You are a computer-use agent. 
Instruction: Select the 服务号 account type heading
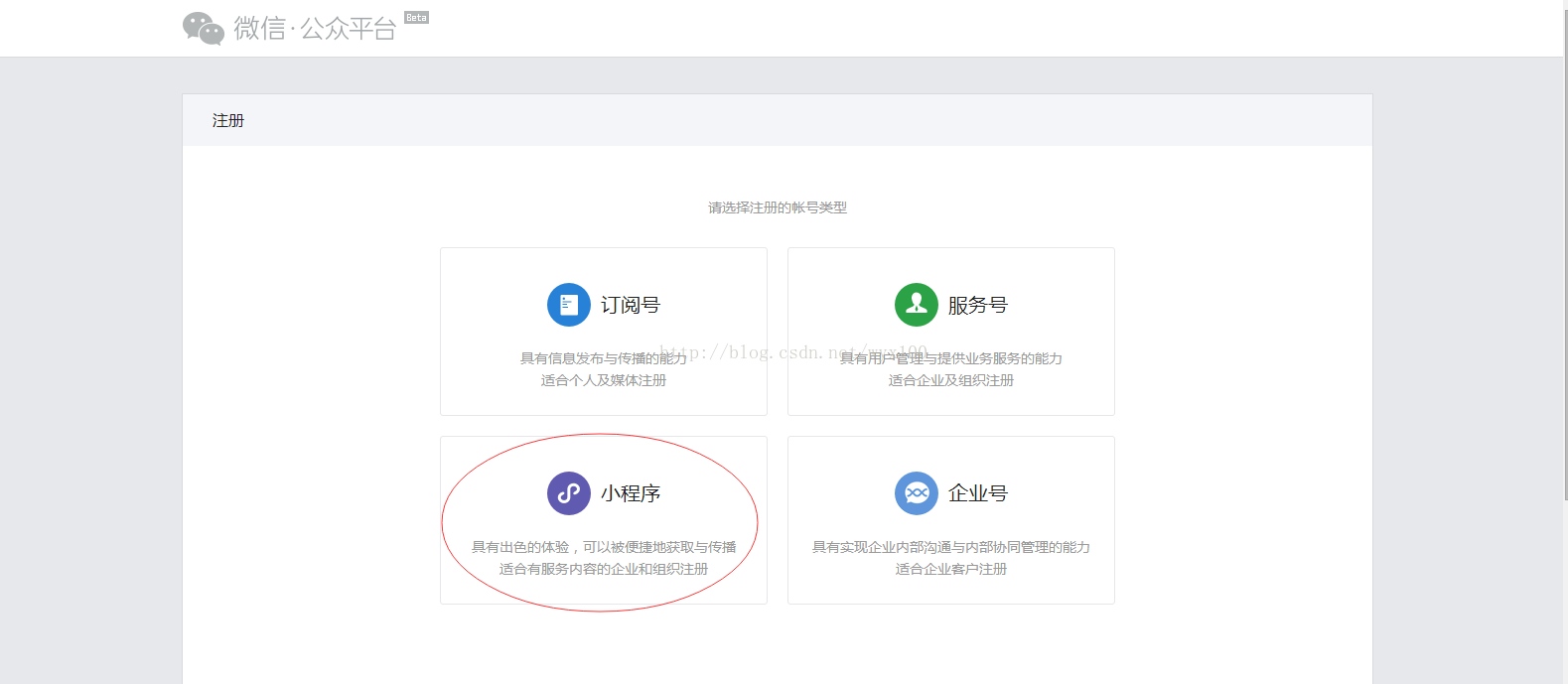pos(978,305)
